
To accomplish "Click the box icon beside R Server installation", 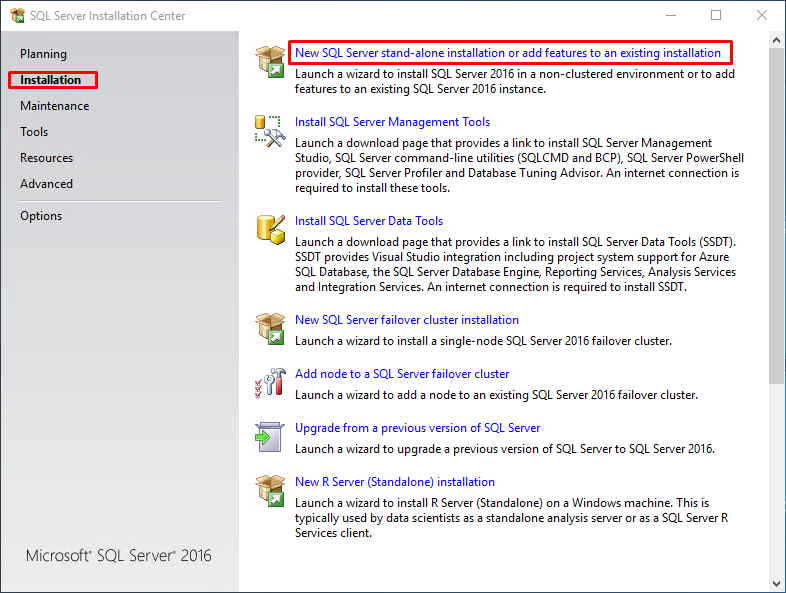I will [x=270, y=490].
